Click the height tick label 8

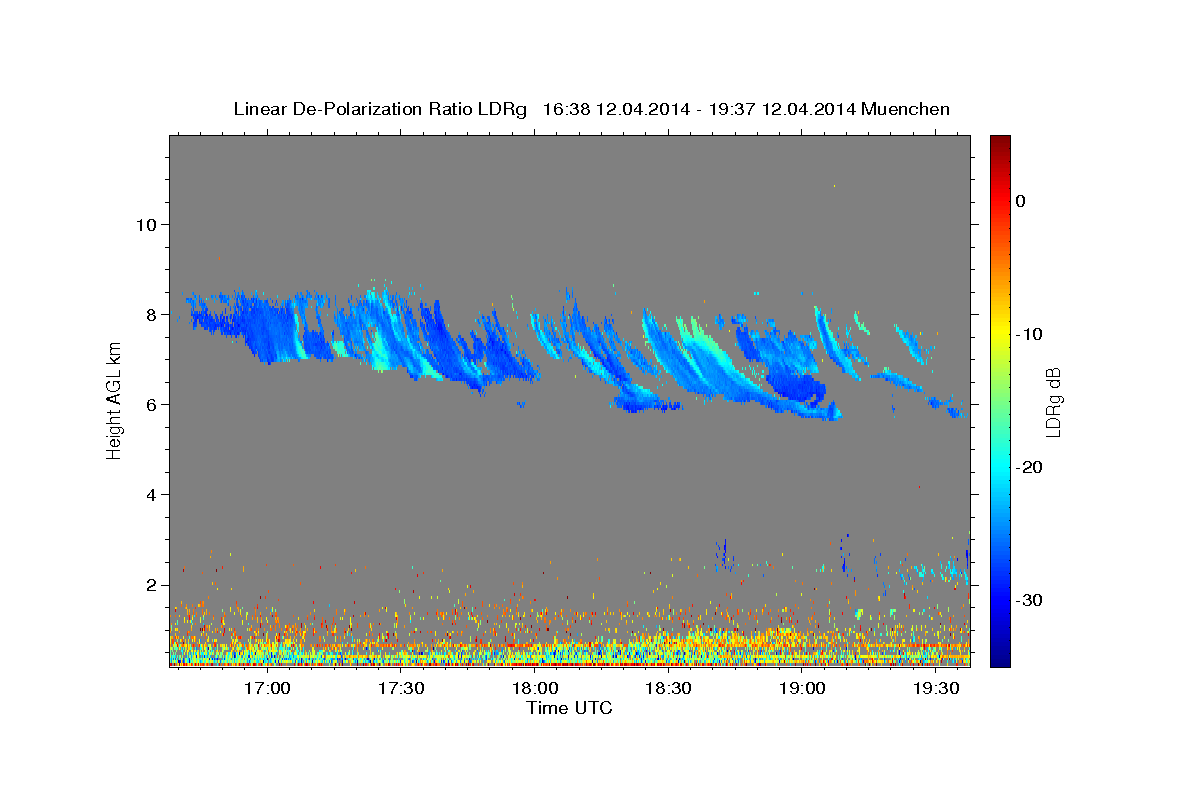pos(149,314)
